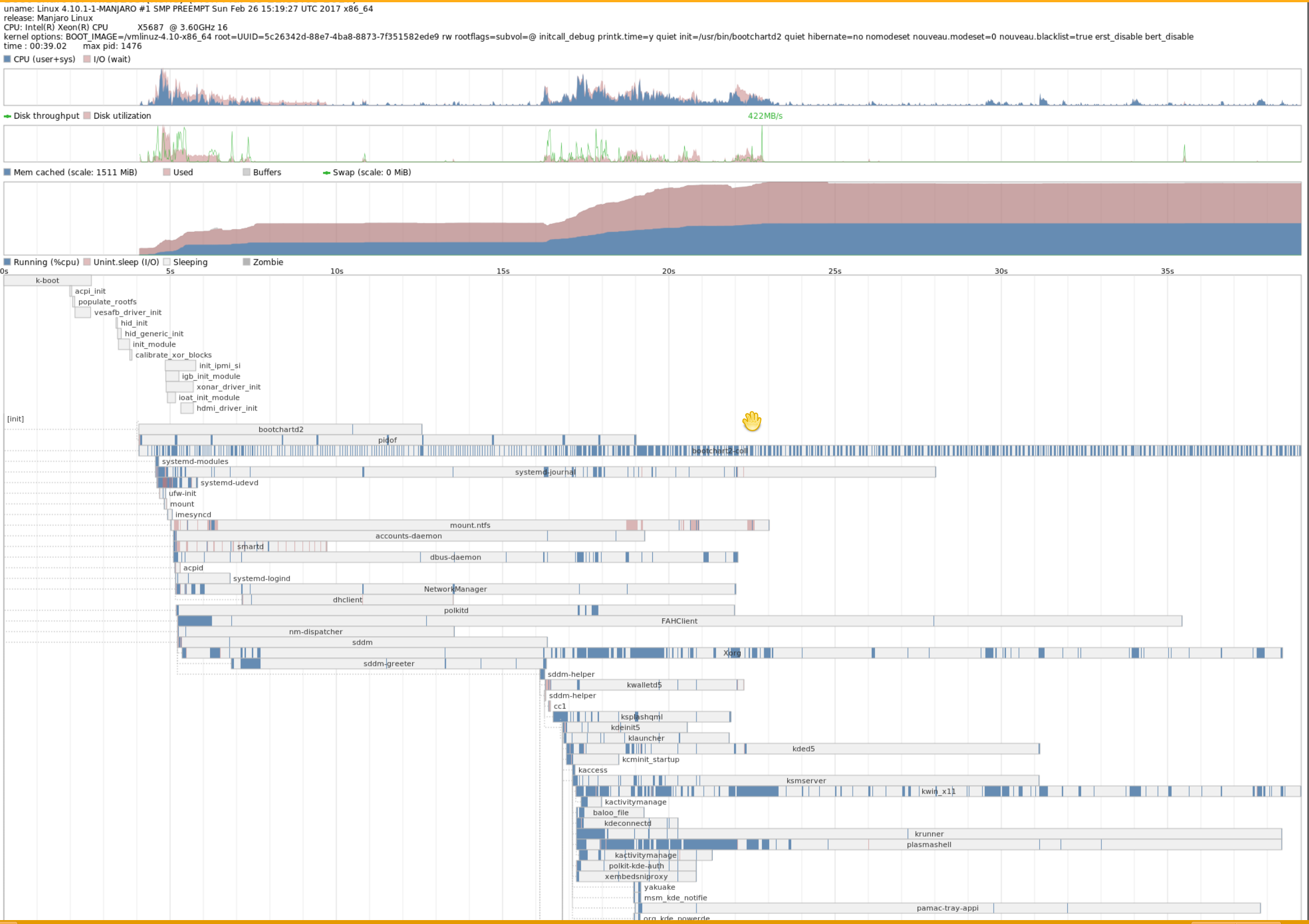The width and height of the screenshot is (1309, 924).
Task: Click the hid_generic_init label
Action: coord(154,334)
